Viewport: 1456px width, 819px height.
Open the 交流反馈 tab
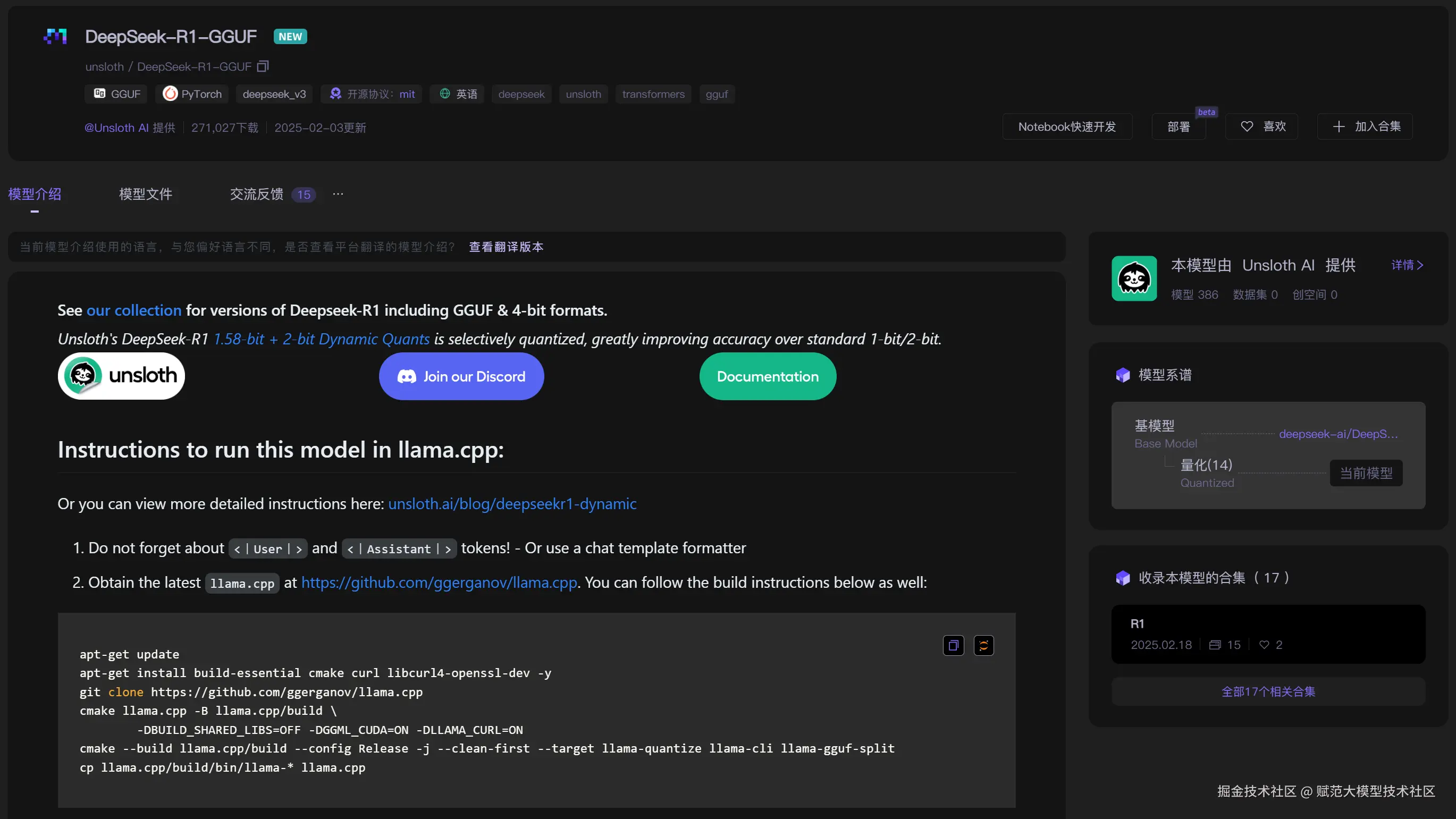257,195
